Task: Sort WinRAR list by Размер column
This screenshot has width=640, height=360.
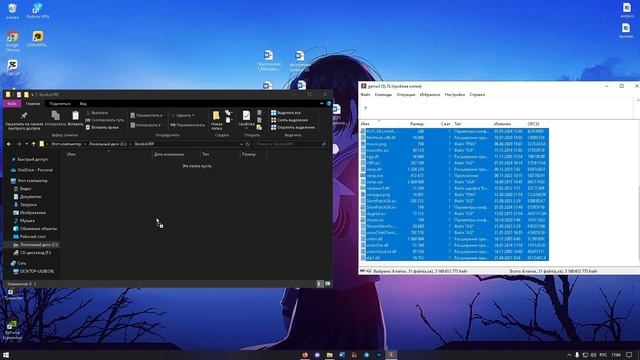Action: [416, 124]
